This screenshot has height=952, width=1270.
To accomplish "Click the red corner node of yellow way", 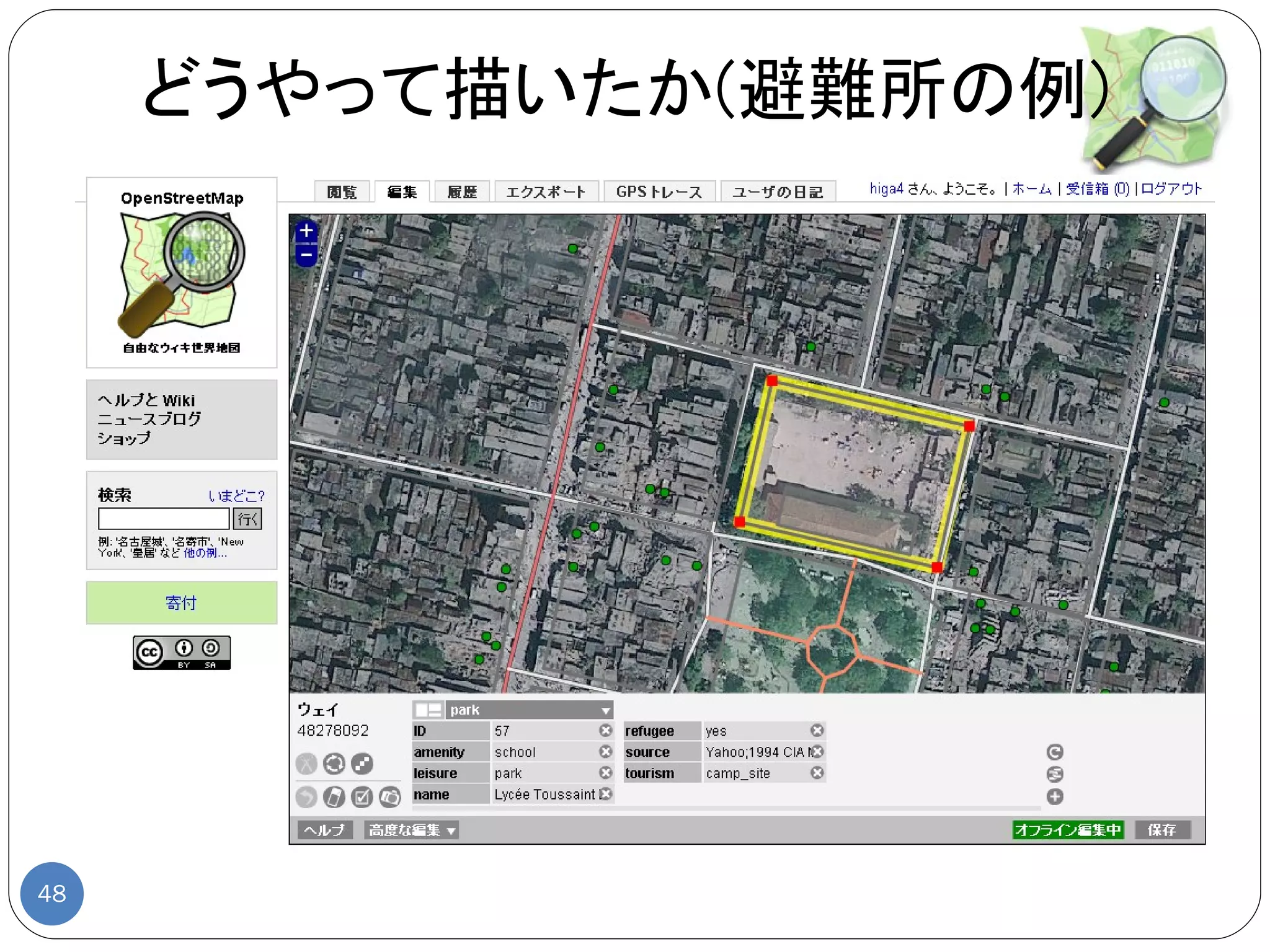I will (772, 381).
